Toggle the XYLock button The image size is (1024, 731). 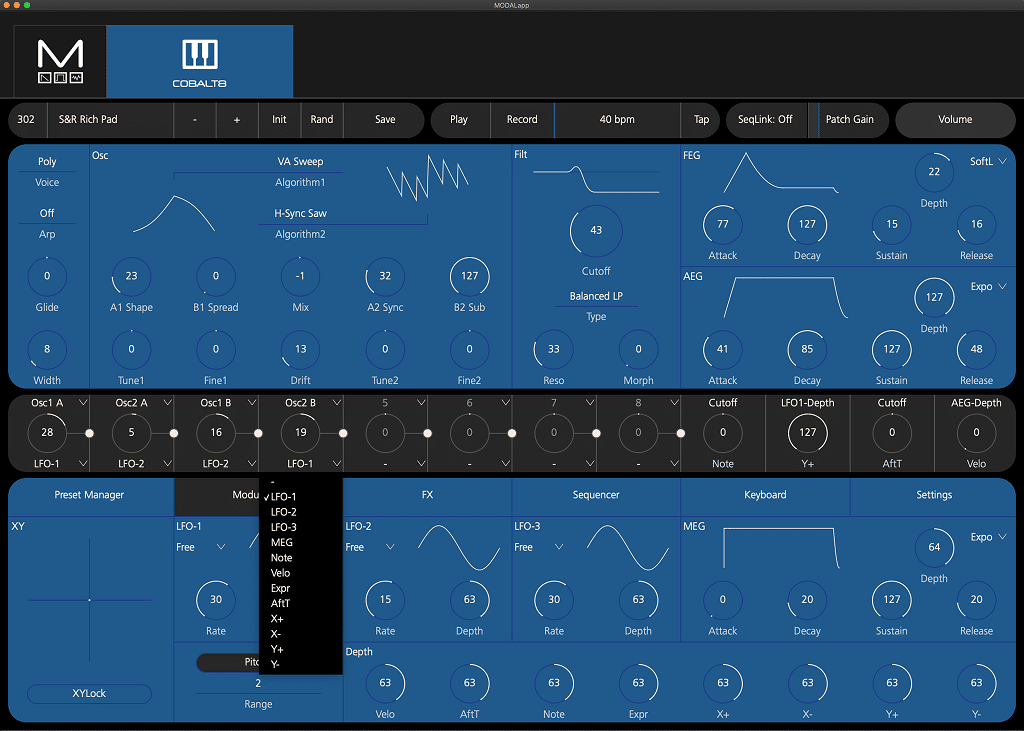coord(89,693)
